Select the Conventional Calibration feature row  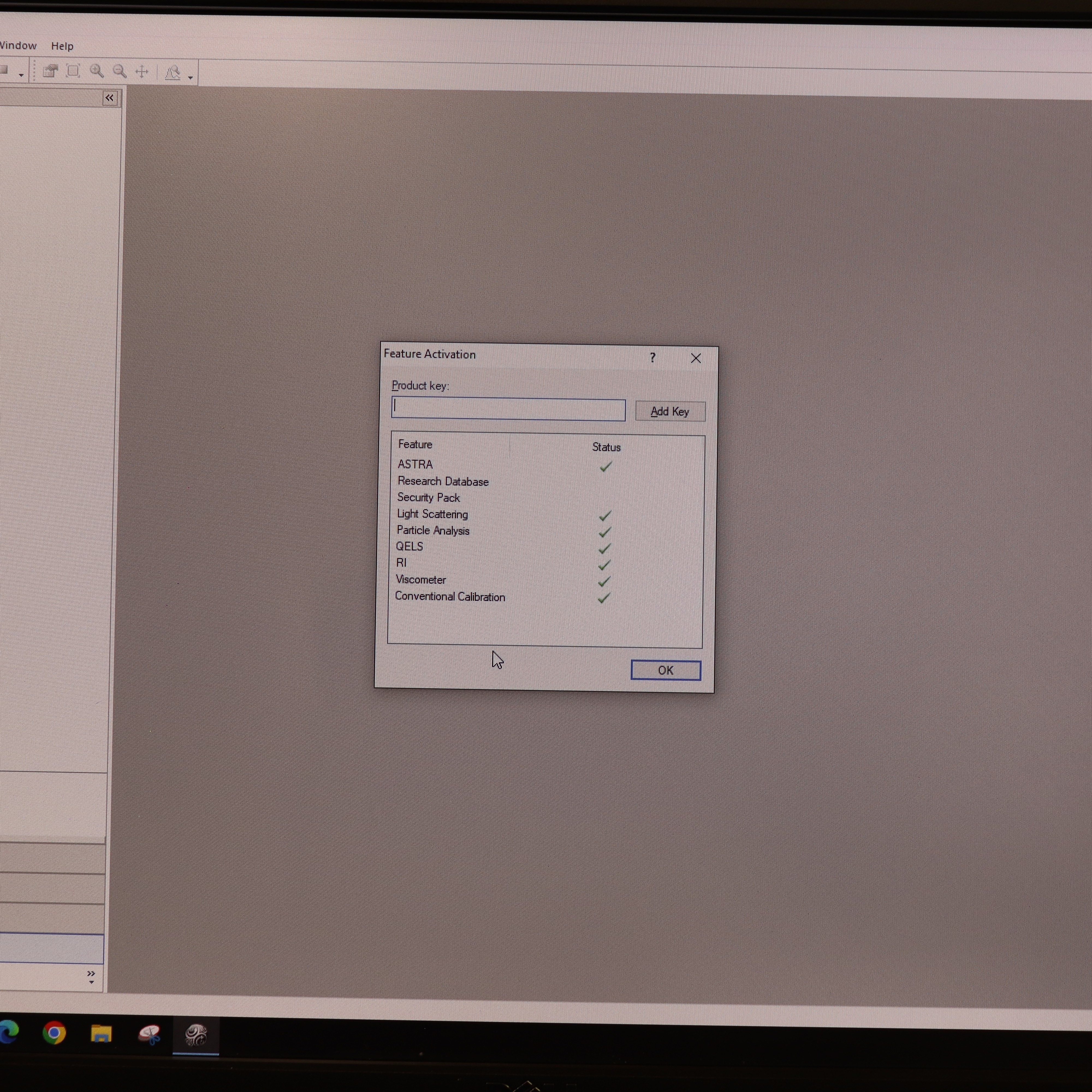pyautogui.click(x=546, y=597)
